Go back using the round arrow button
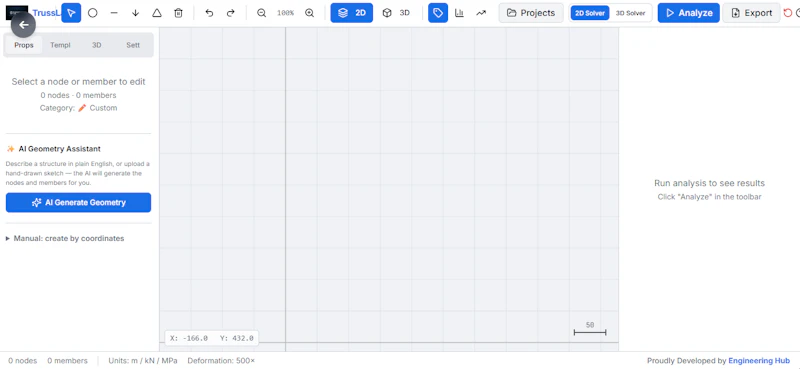 [23, 24]
